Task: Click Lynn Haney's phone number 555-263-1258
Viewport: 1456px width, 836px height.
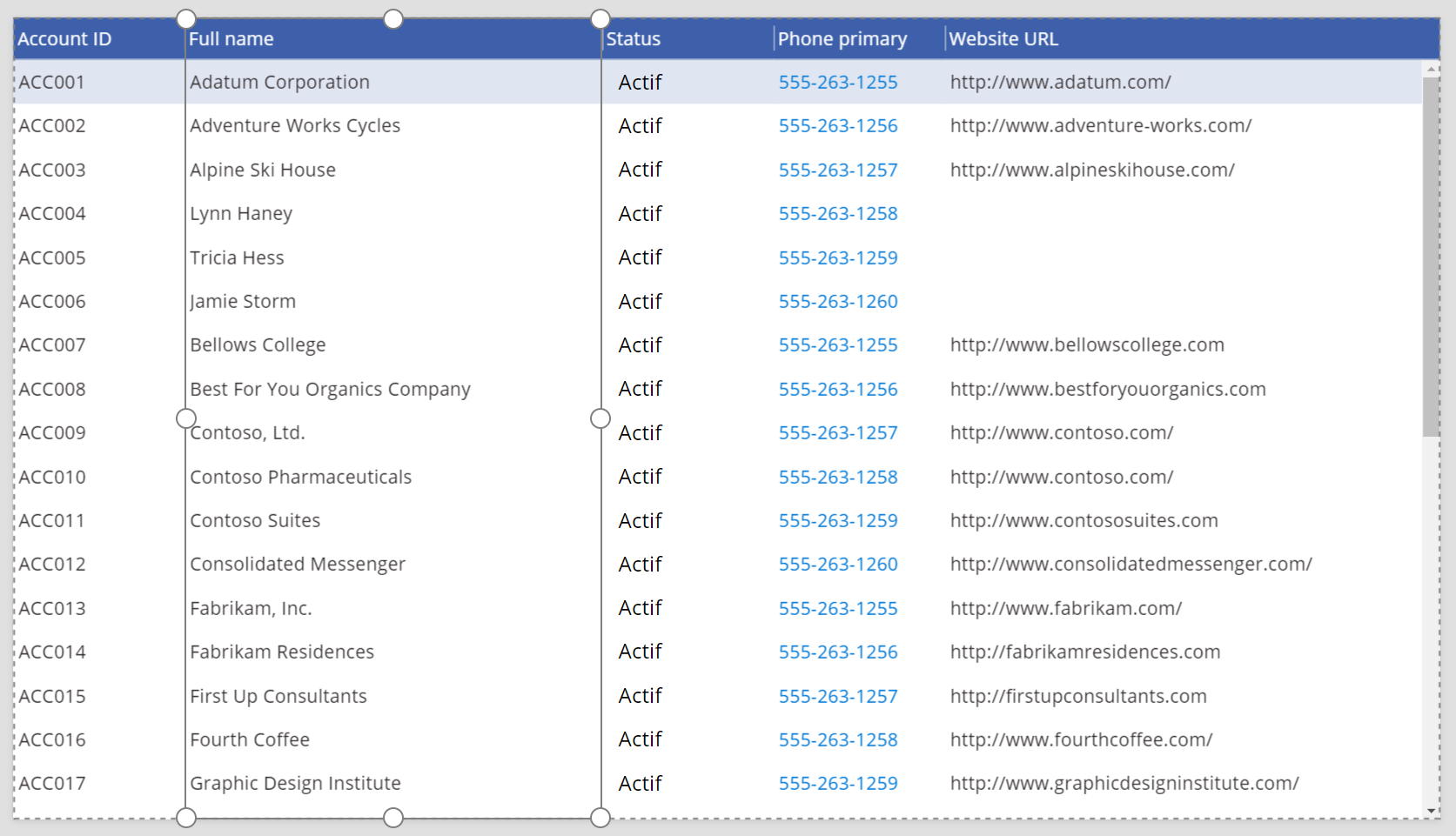Action: click(x=838, y=214)
